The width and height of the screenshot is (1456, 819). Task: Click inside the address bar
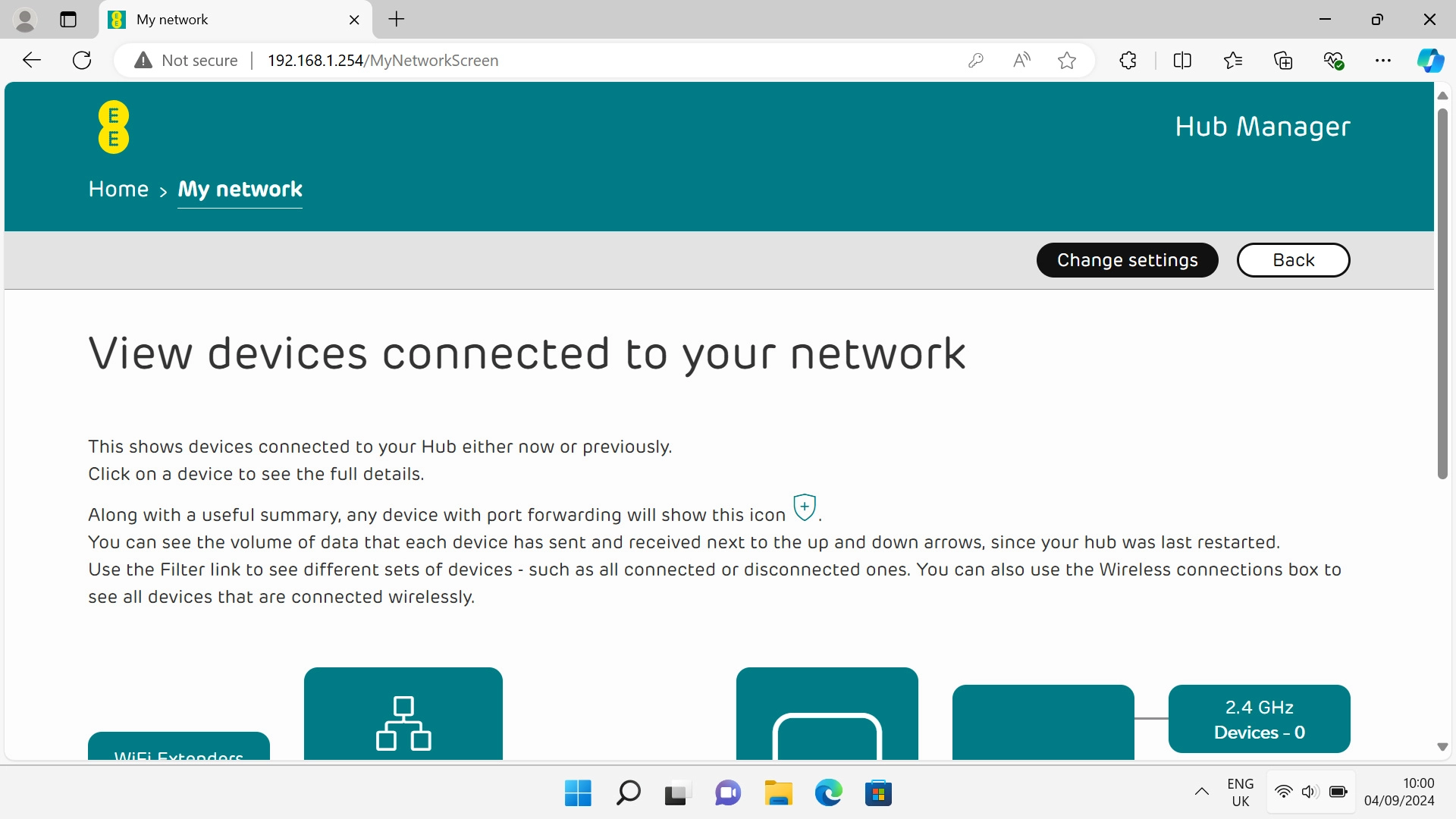531,60
